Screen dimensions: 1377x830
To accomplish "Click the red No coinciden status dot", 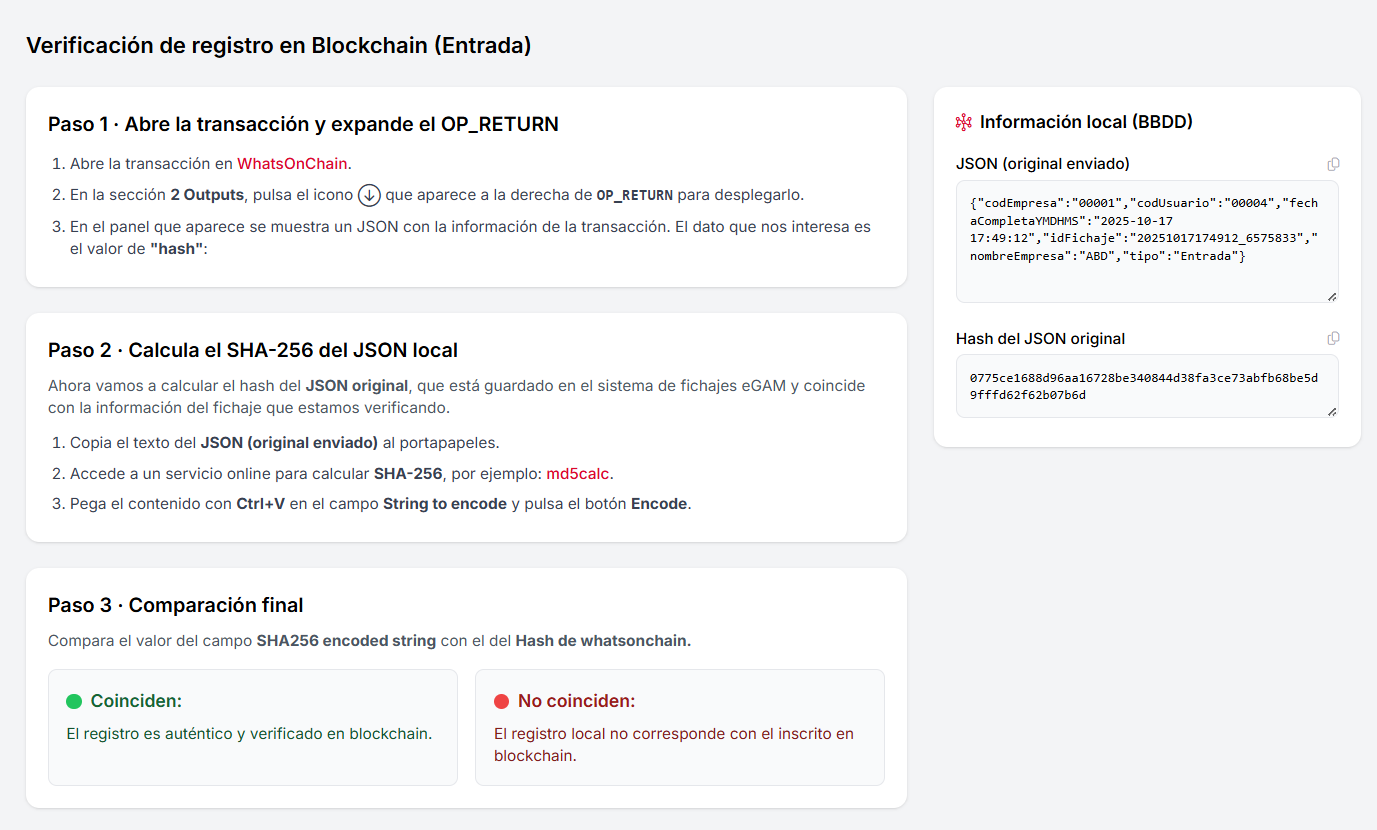I will [501, 700].
